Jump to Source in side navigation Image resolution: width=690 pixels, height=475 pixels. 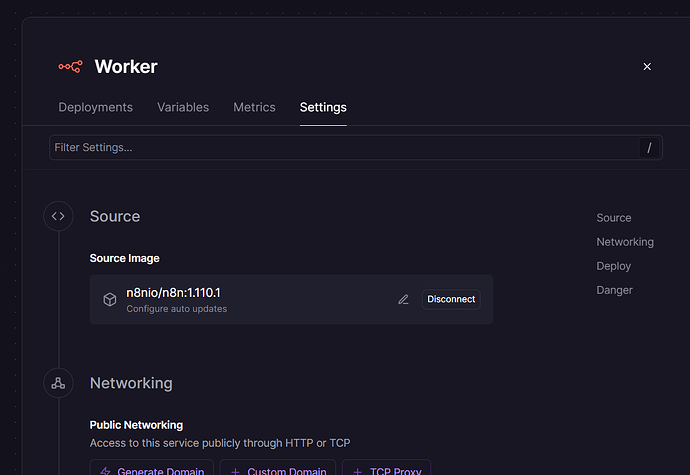click(613, 218)
